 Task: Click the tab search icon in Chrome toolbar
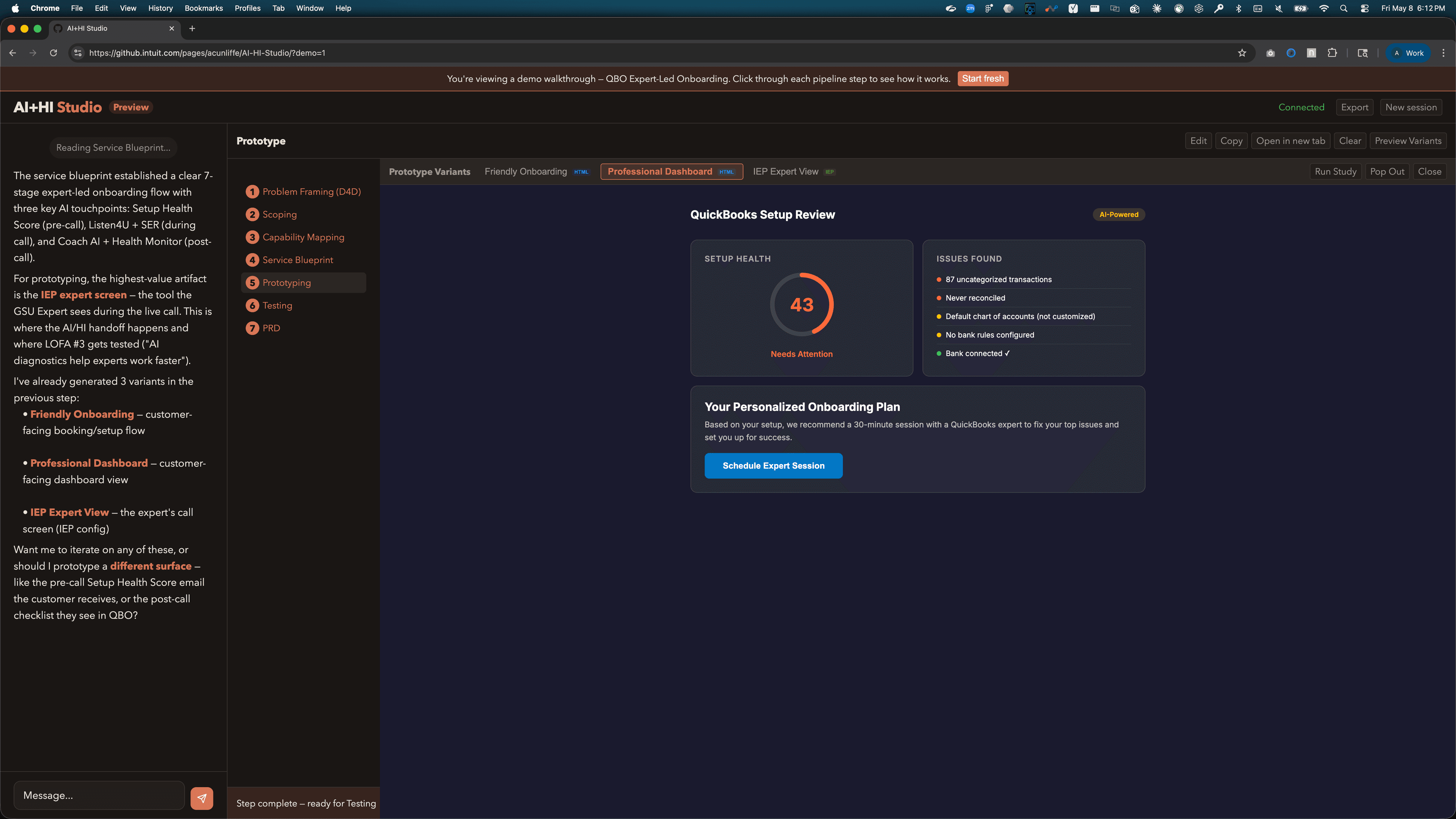tap(1363, 53)
